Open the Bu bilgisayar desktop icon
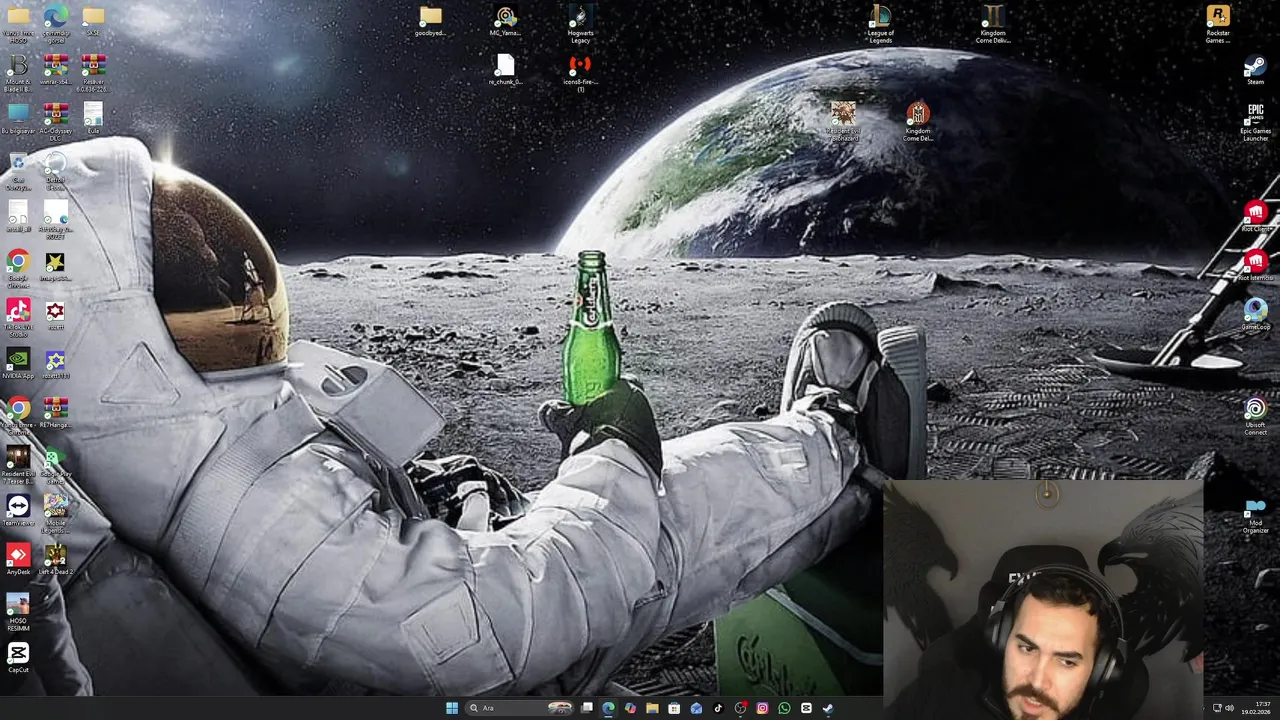Screen dimensions: 1280x720 [x=18, y=120]
